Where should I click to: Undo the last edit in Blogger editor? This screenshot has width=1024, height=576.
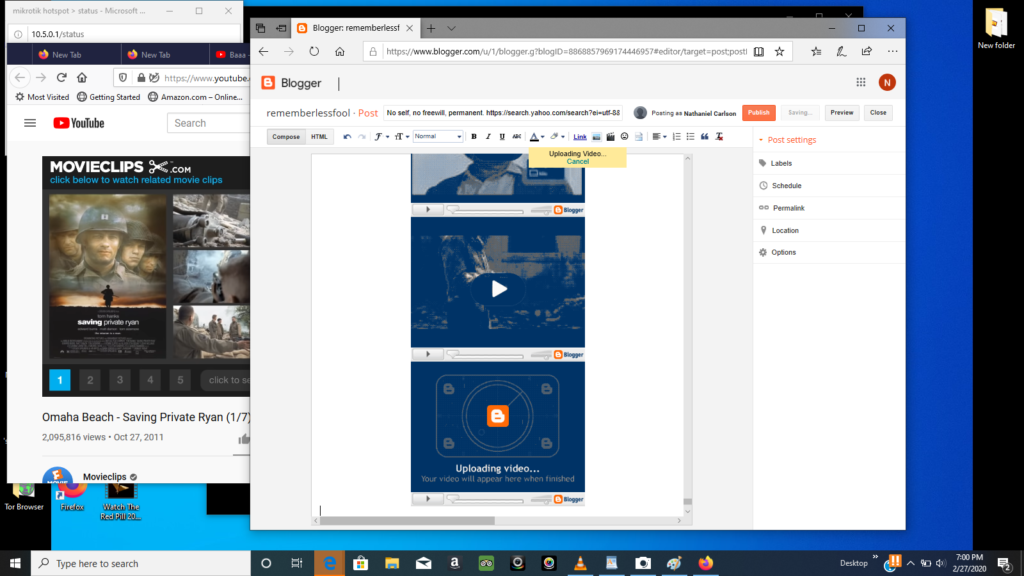coord(347,136)
